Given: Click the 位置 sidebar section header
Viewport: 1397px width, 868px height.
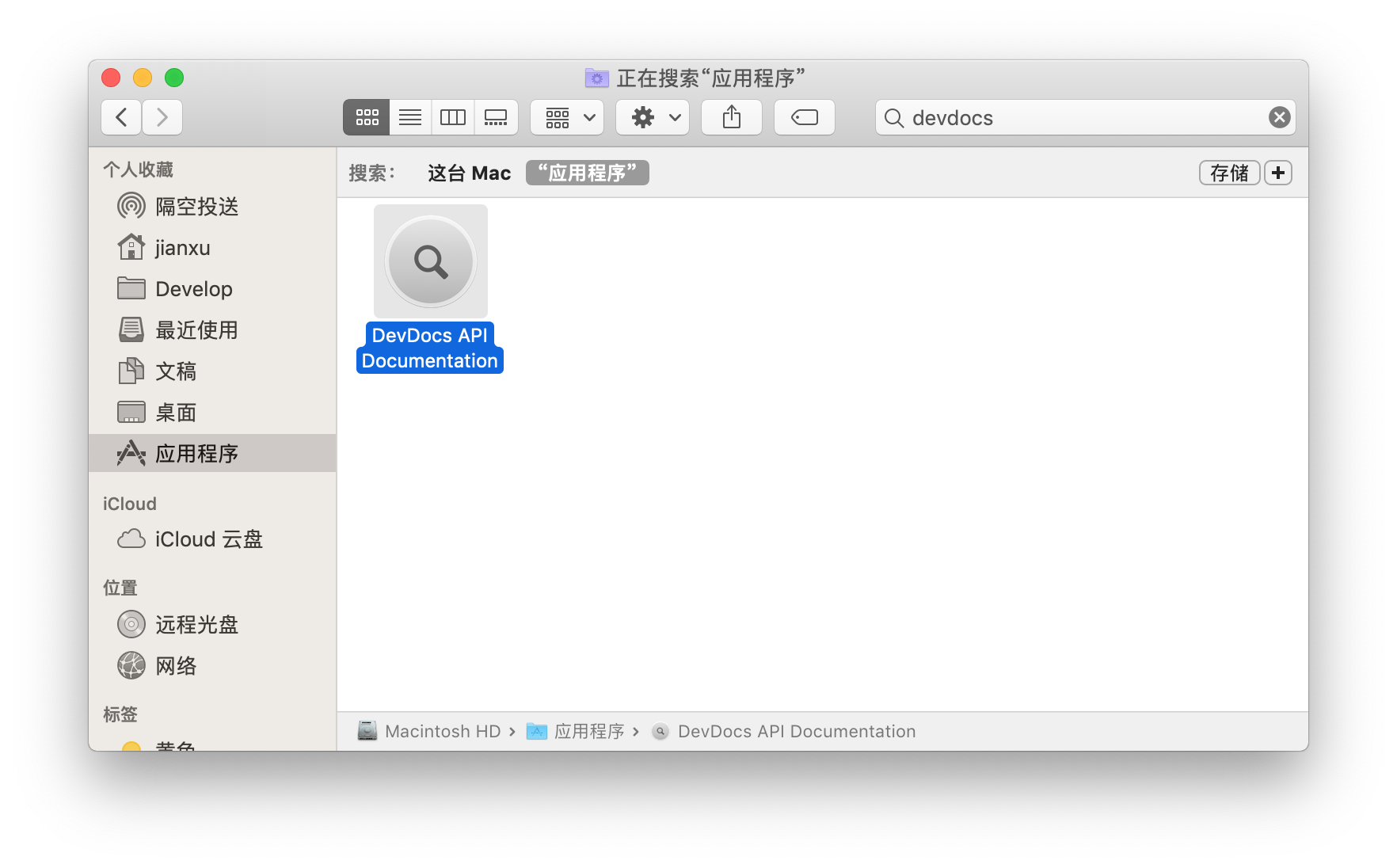Looking at the screenshot, I should [x=120, y=588].
